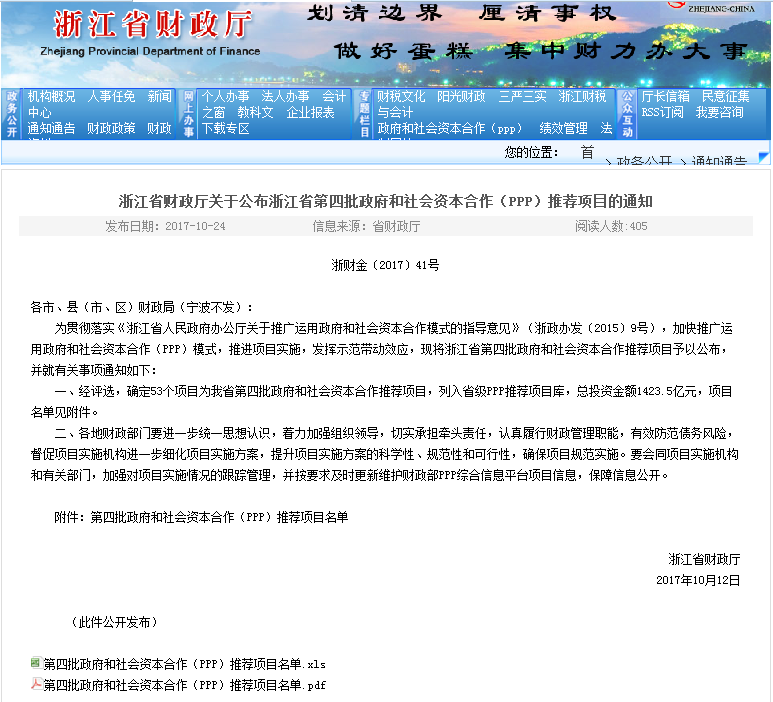Subscribe via the RSS订阅 link
The height and width of the screenshot is (702, 773).
tap(663, 112)
